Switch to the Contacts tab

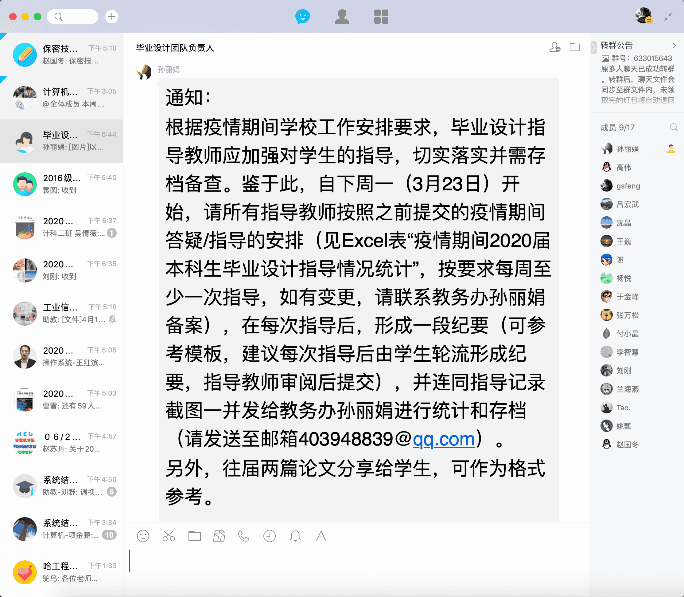(342, 16)
